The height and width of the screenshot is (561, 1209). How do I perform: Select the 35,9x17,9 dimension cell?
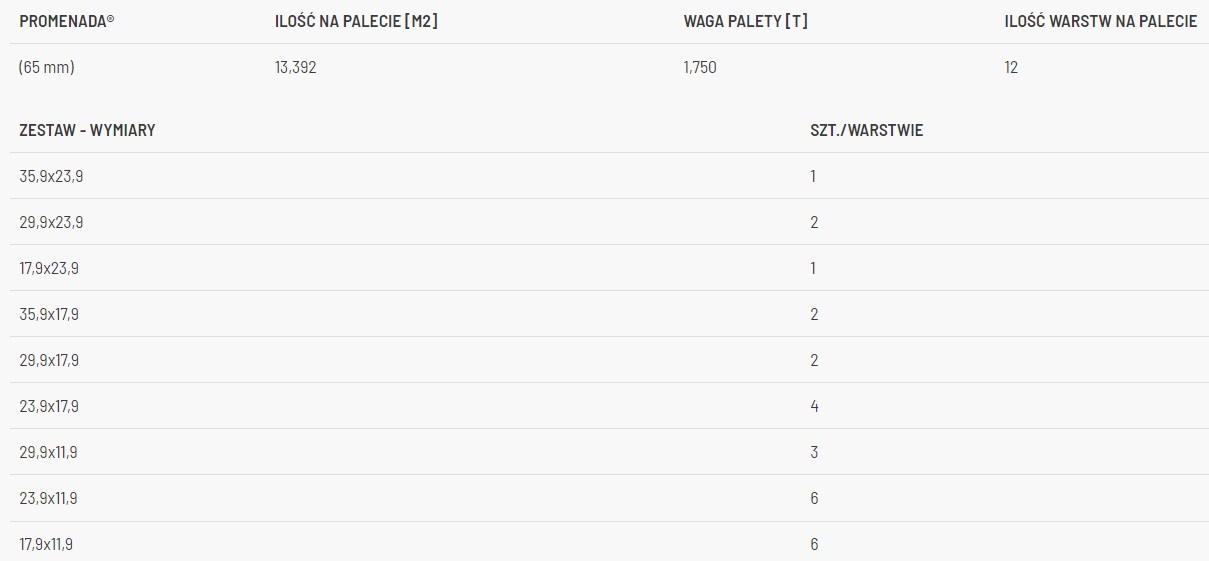click(x=49, y=314)
